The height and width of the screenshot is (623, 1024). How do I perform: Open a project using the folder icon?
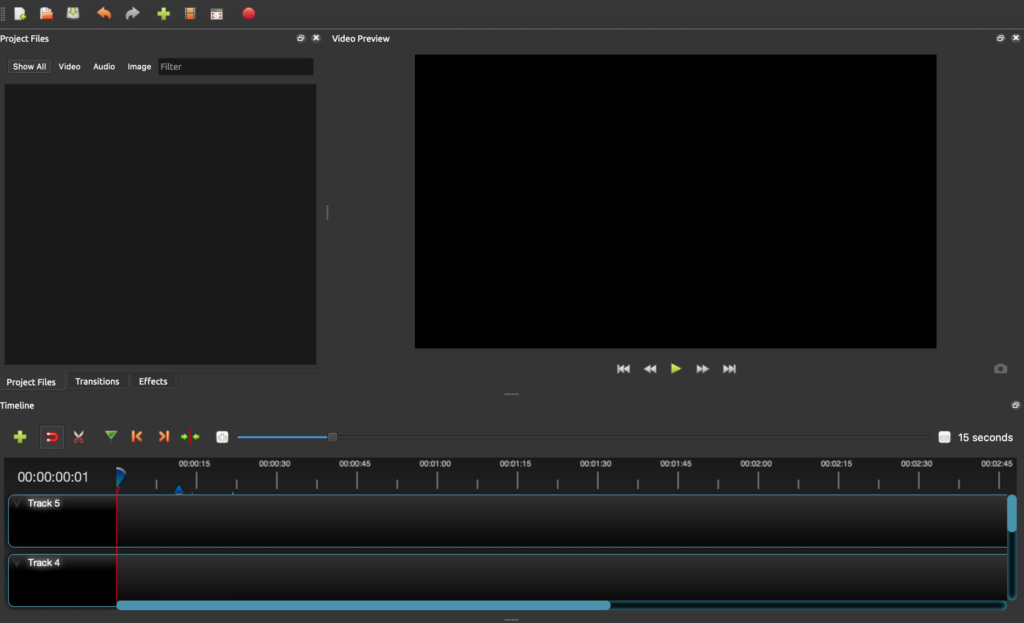coord(46,13)
